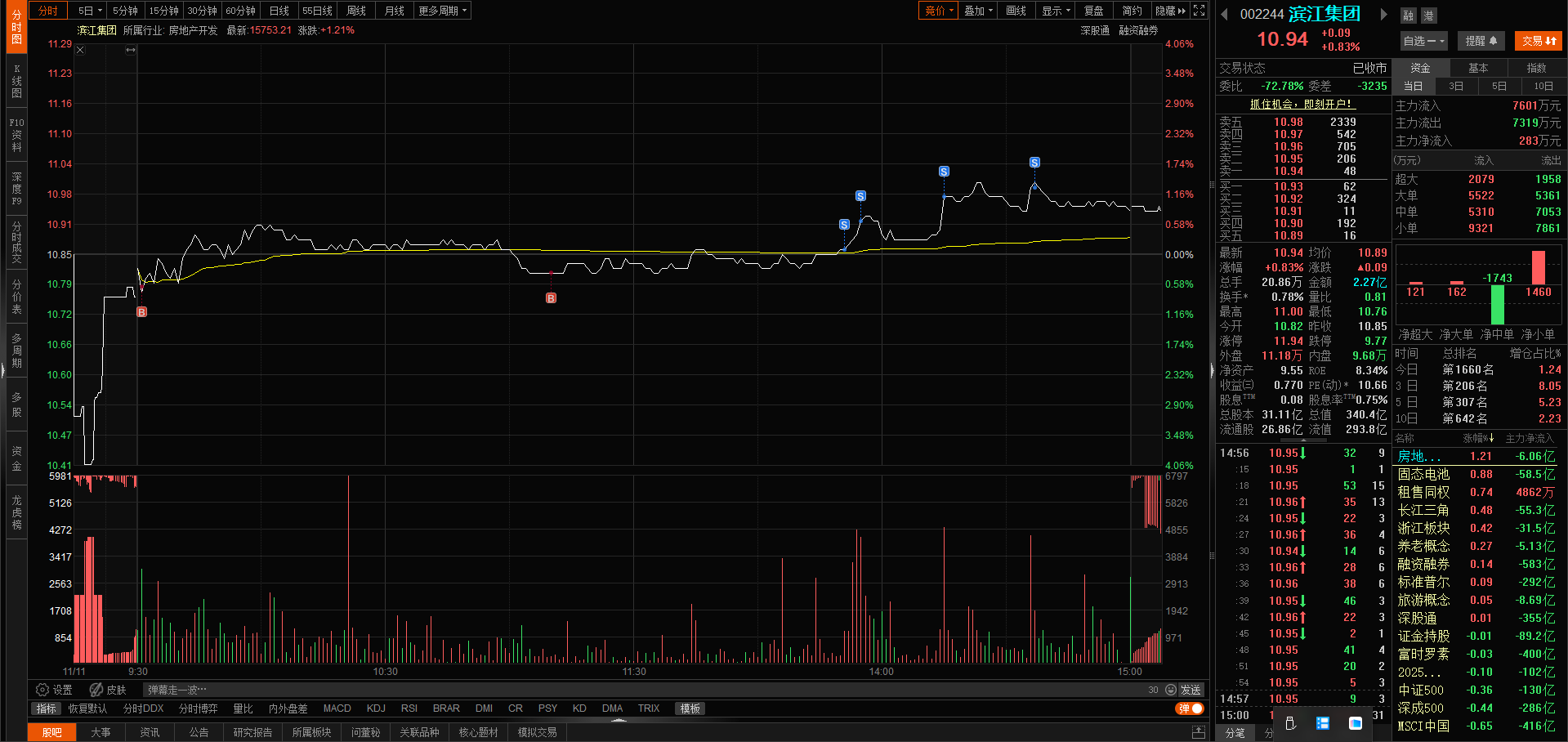Switch to the 60分钟 period tab
The height and width of the screenshot is (742, 1568).
(x=240, y=11)
